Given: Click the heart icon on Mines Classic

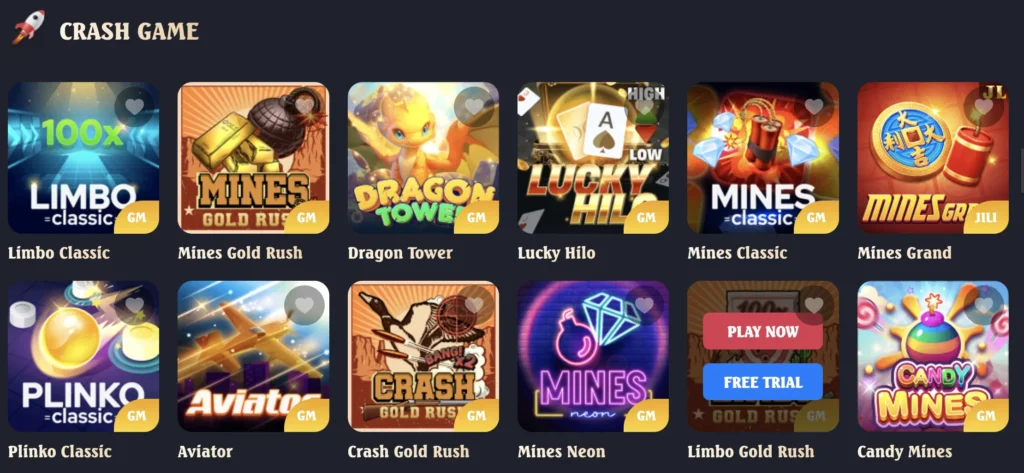Looking at the screenshot, I should tap(814, 106).
